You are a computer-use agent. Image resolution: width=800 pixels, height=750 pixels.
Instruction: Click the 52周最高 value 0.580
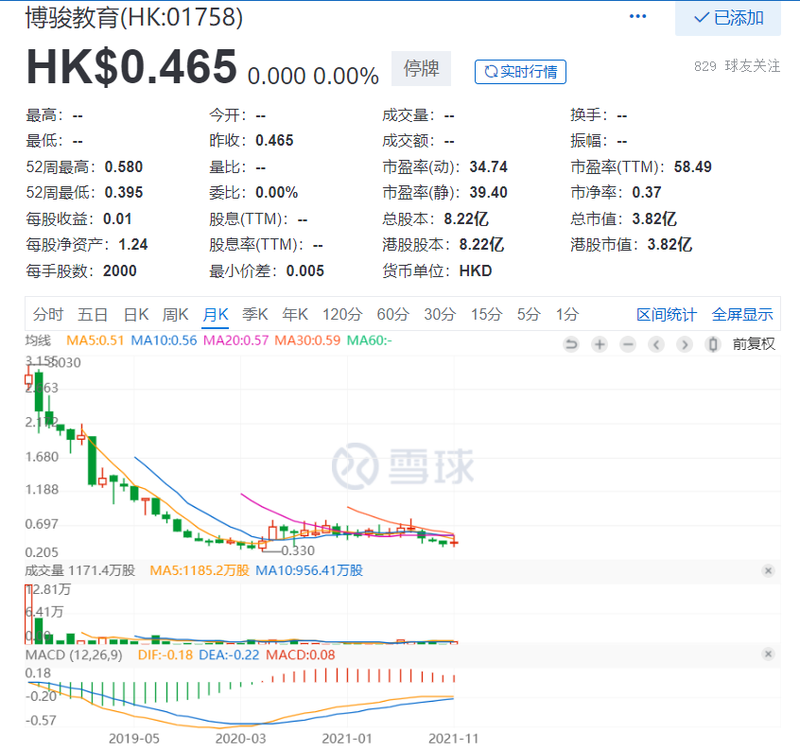coord(123,167)
